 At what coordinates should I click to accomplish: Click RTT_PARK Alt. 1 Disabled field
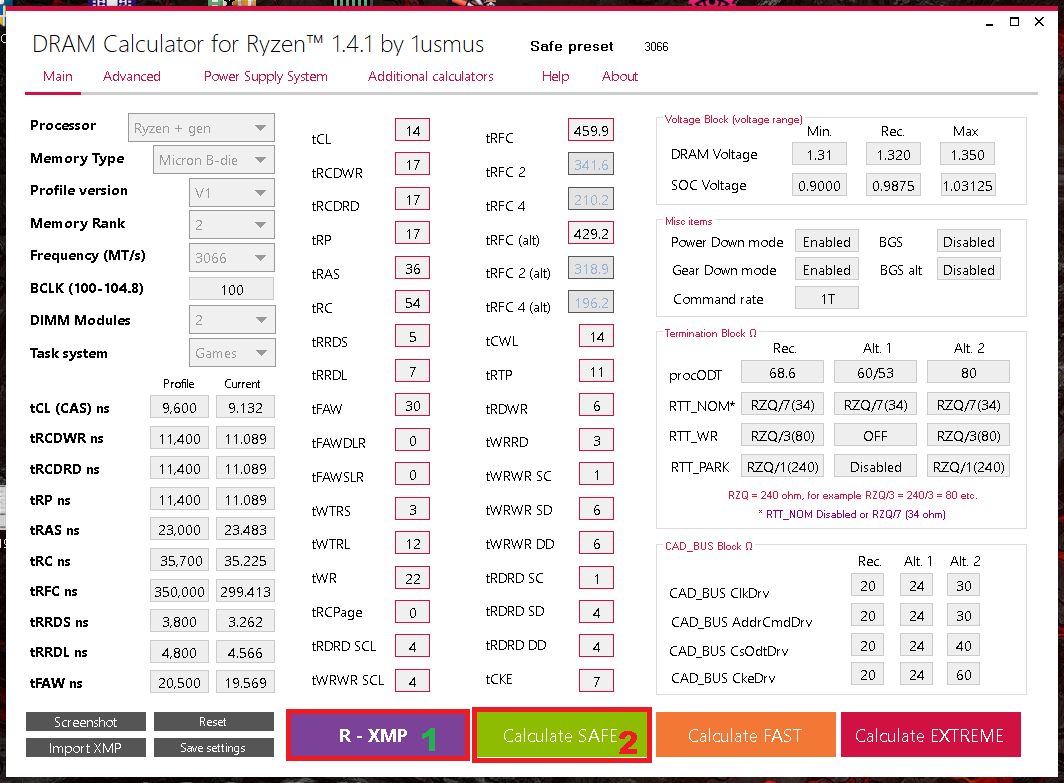click(875, 467)
